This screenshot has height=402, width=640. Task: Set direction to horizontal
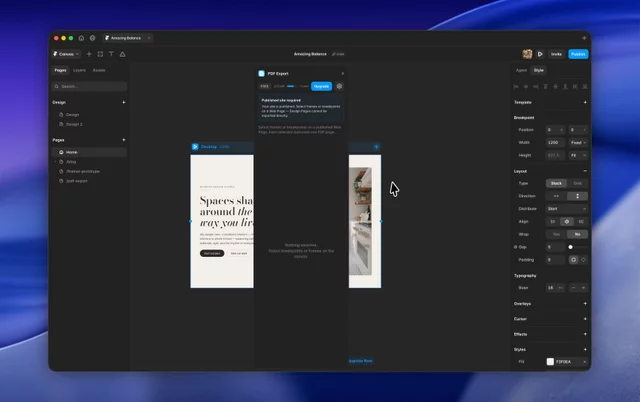point(556,196)
